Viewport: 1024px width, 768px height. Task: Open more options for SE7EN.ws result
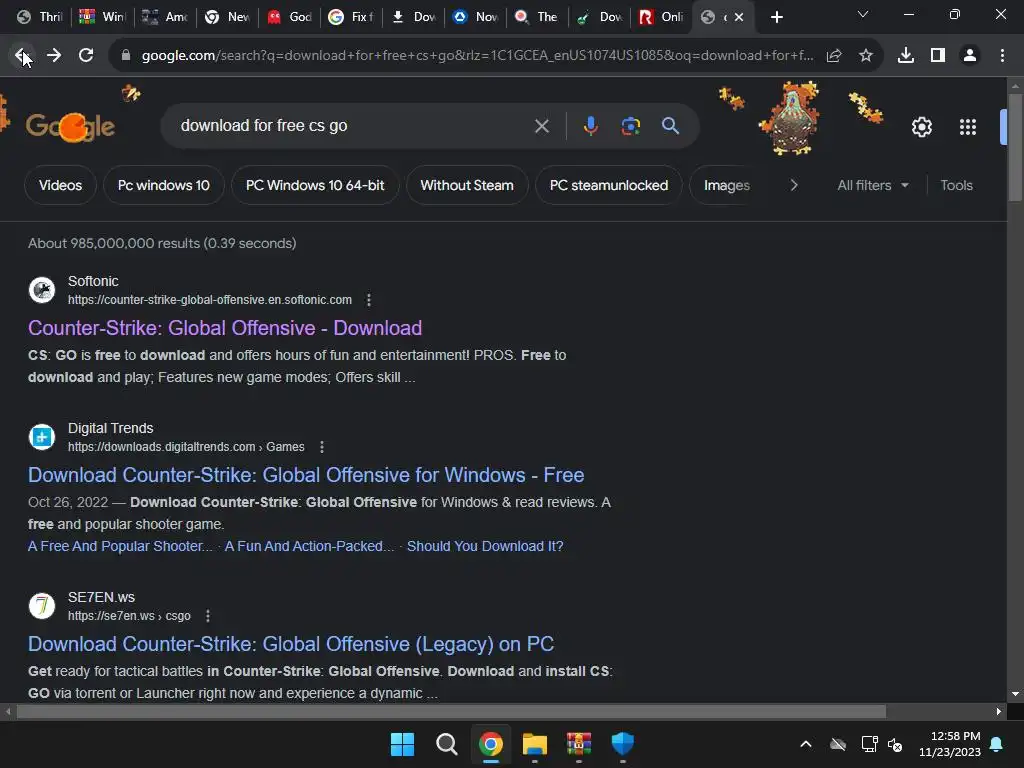pyautogui.click(x=208, y=616)
